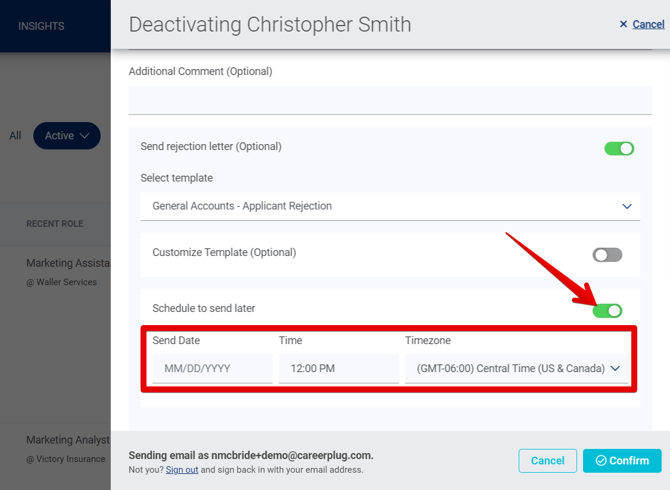This screenshot has height=490, width=670.
Task: Click Cancel link in dialog header
Action: point(648,24)
